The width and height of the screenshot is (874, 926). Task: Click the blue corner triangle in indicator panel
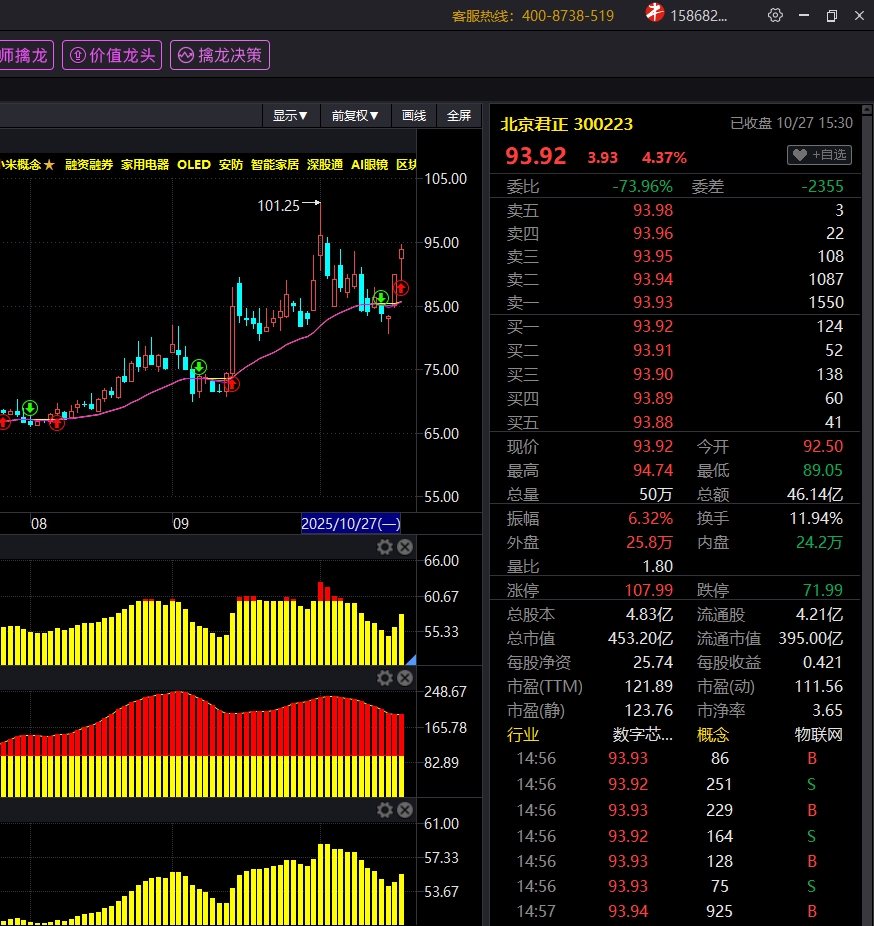(x=412, y=660)
